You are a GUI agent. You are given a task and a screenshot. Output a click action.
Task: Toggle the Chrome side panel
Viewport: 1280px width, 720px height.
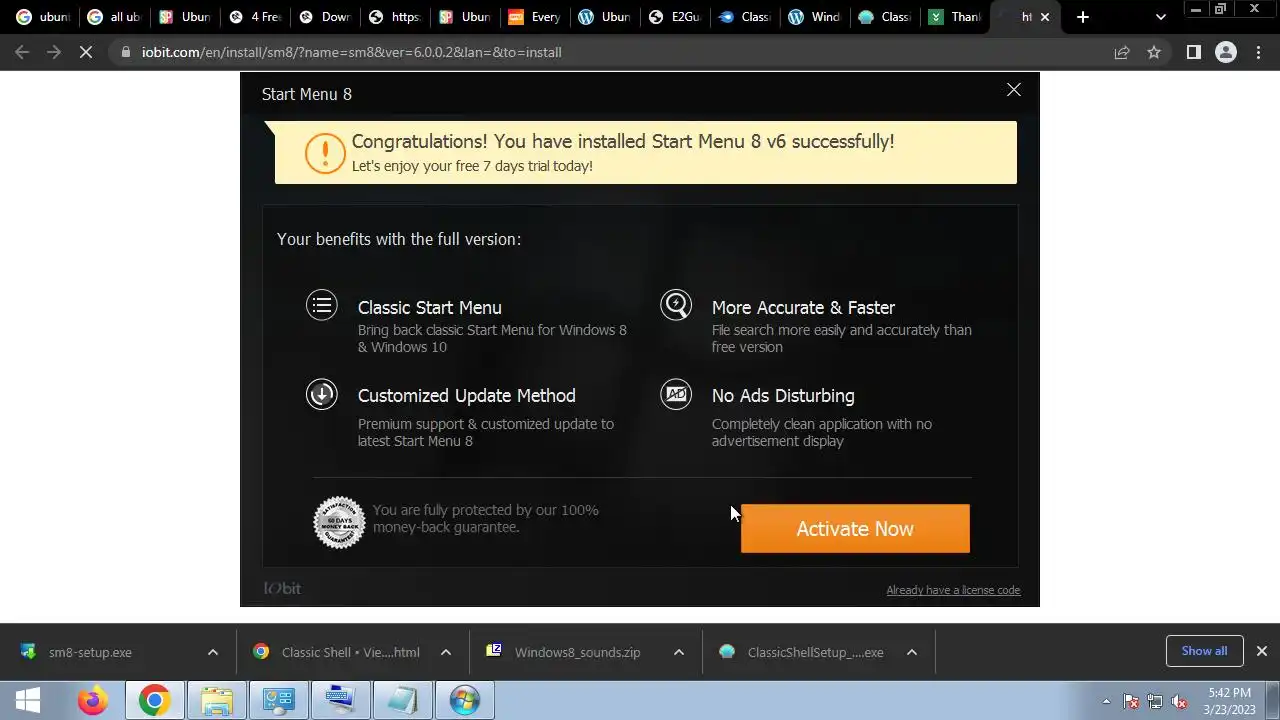pyautogui.click(x=1193, y=52)
